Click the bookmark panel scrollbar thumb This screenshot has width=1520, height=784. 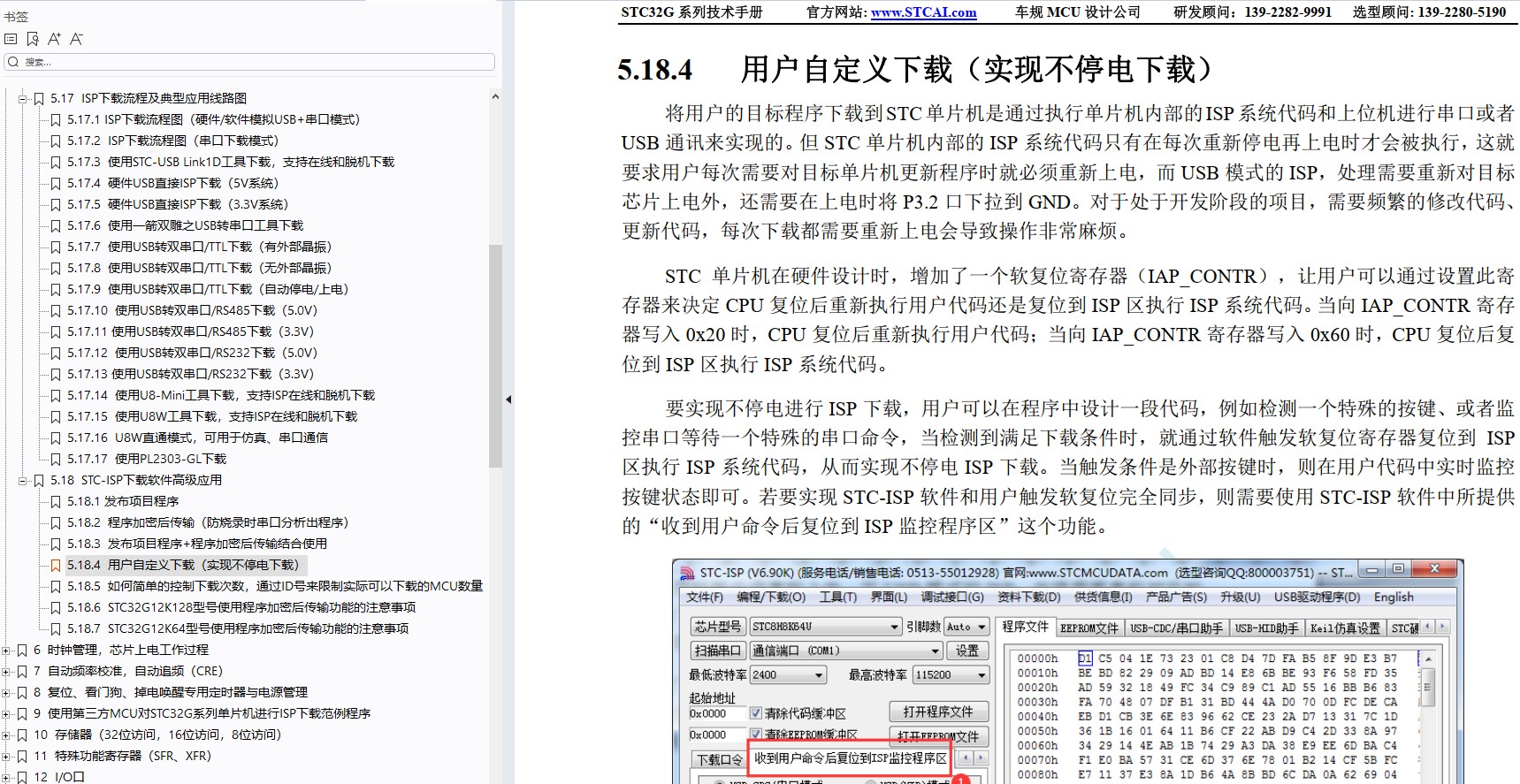pyautogui.click(x=495, y=355)
